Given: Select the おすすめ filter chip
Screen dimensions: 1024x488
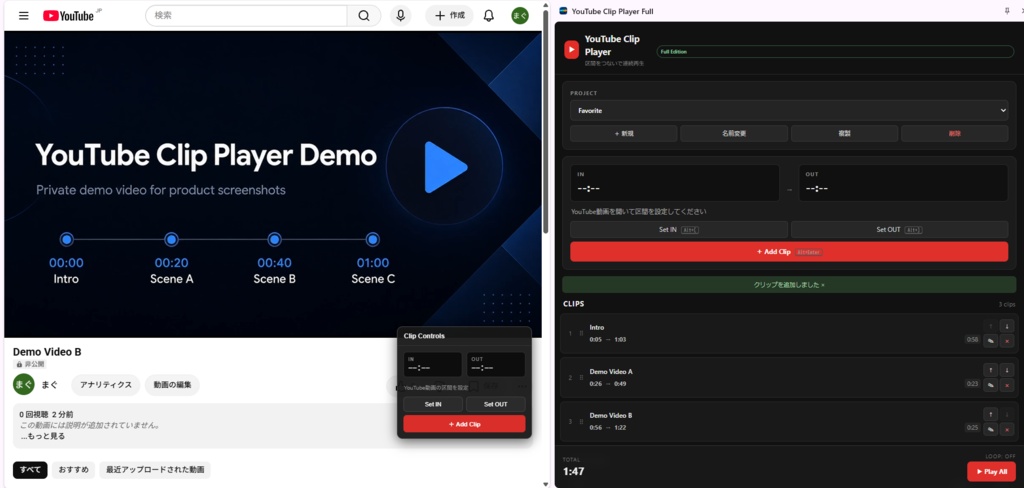Looking at the screenshot, I should click(x=74, y=470).
